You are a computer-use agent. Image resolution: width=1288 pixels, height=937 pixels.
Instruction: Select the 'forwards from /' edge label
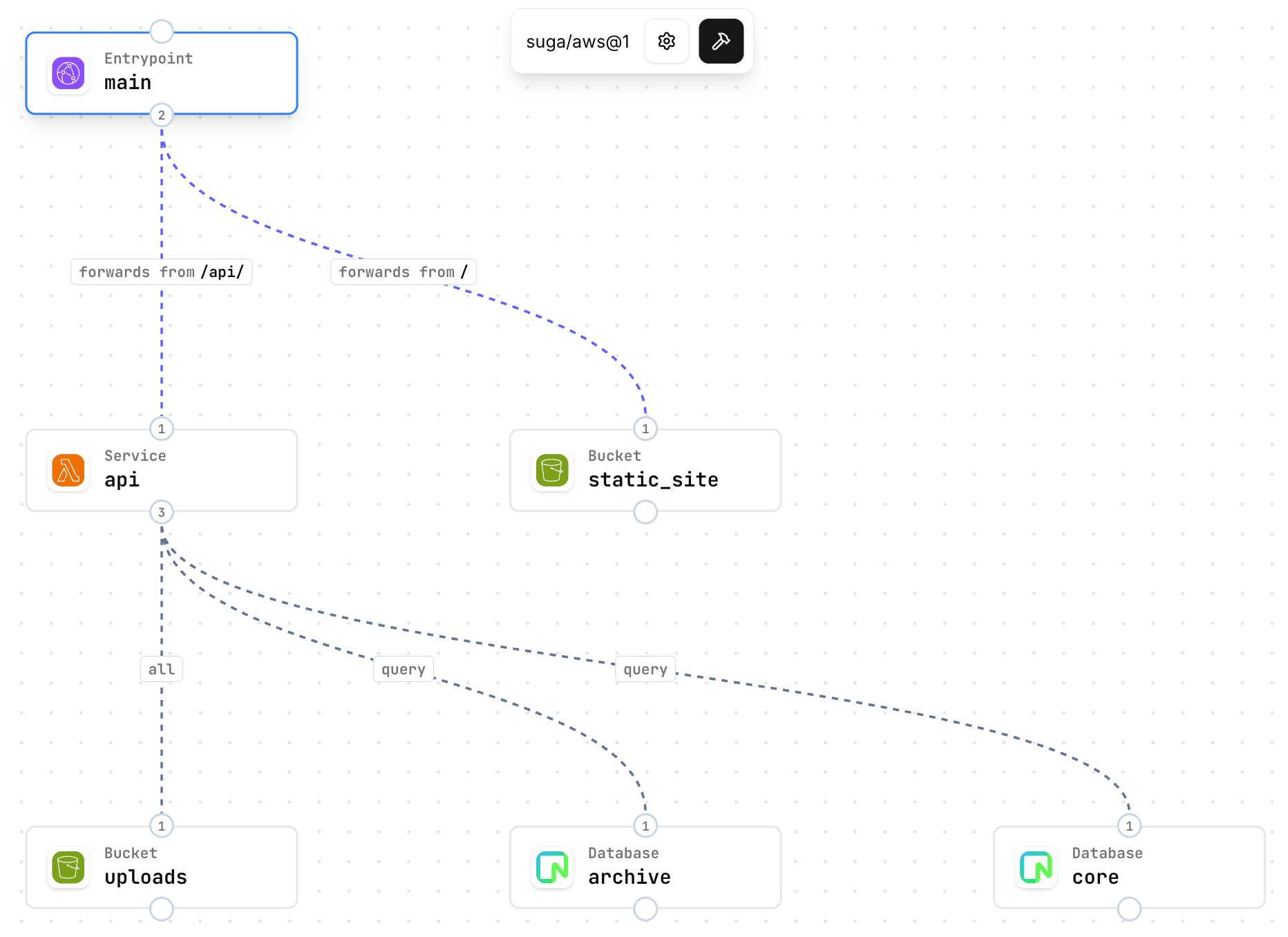point(404,272)
